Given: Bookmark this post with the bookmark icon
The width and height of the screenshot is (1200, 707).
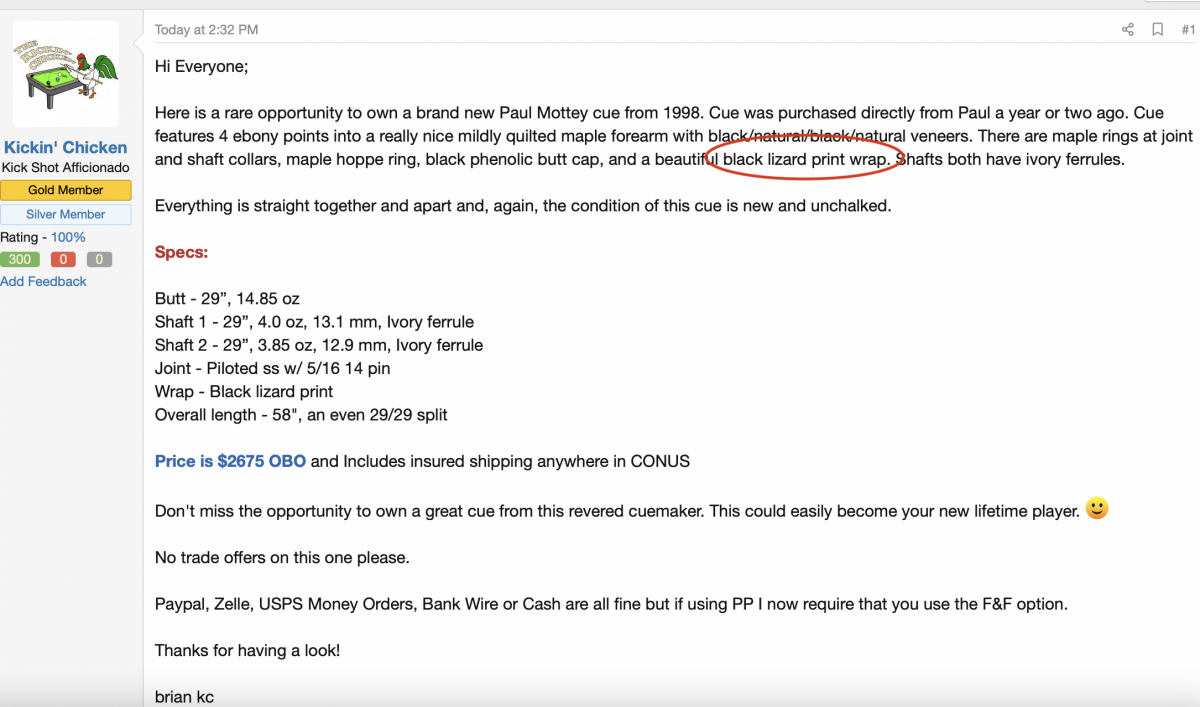Looking at the screenshot, I should (x=1157, y=30).
